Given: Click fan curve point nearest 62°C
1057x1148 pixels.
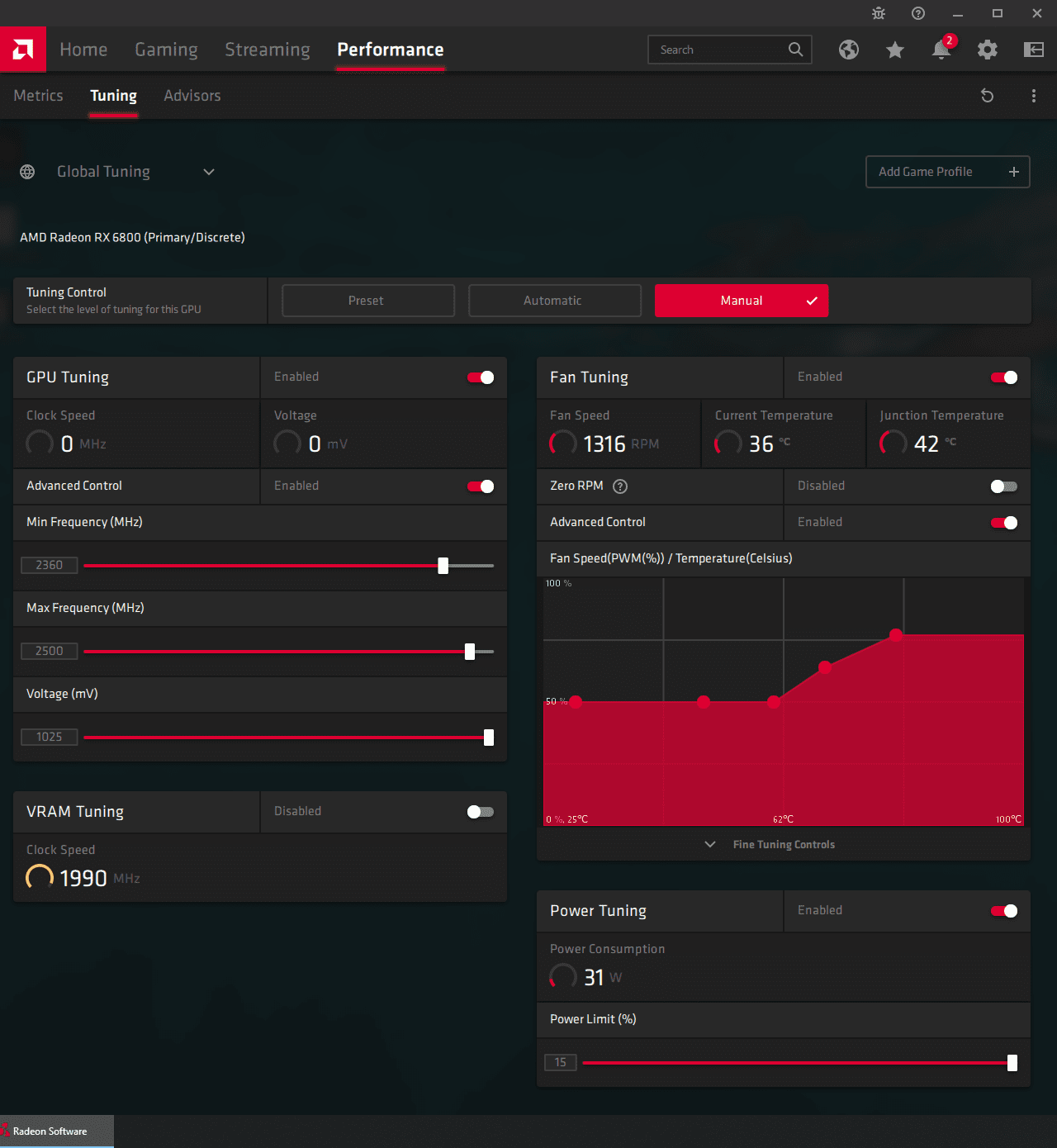Looking at the screenshot, I should click(x=774, y=702).
